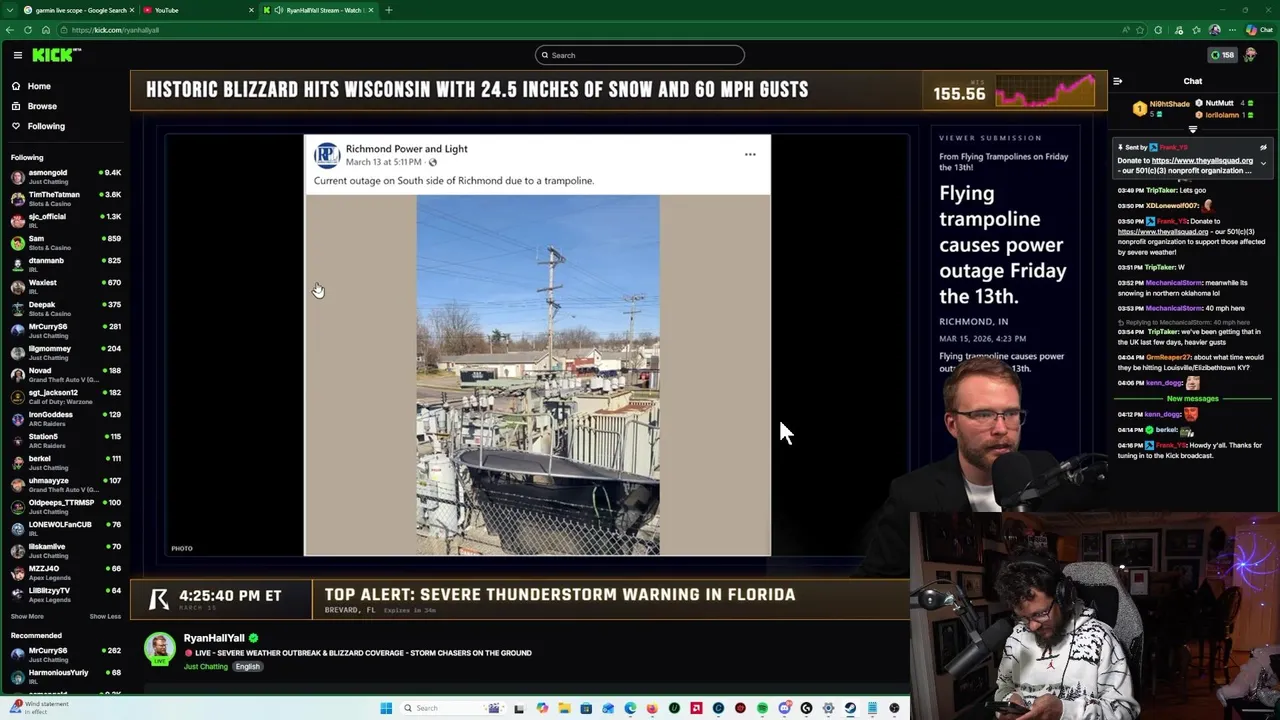The image size is (1280, 720).
Task: Expand the gift leaderboard below Chat header
Action: 1192,129
